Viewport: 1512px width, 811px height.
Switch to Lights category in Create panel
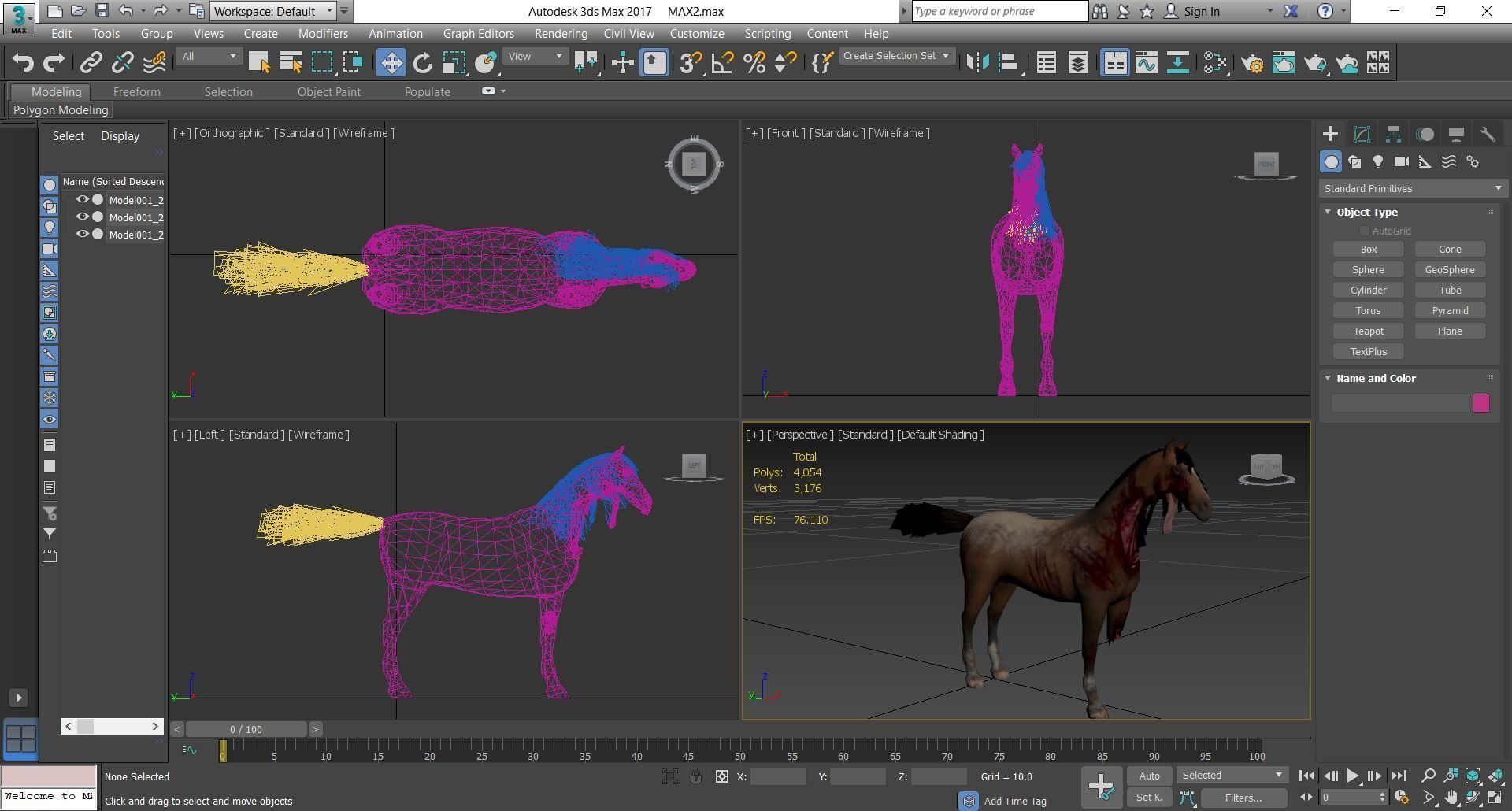(x=1378, y=161)
